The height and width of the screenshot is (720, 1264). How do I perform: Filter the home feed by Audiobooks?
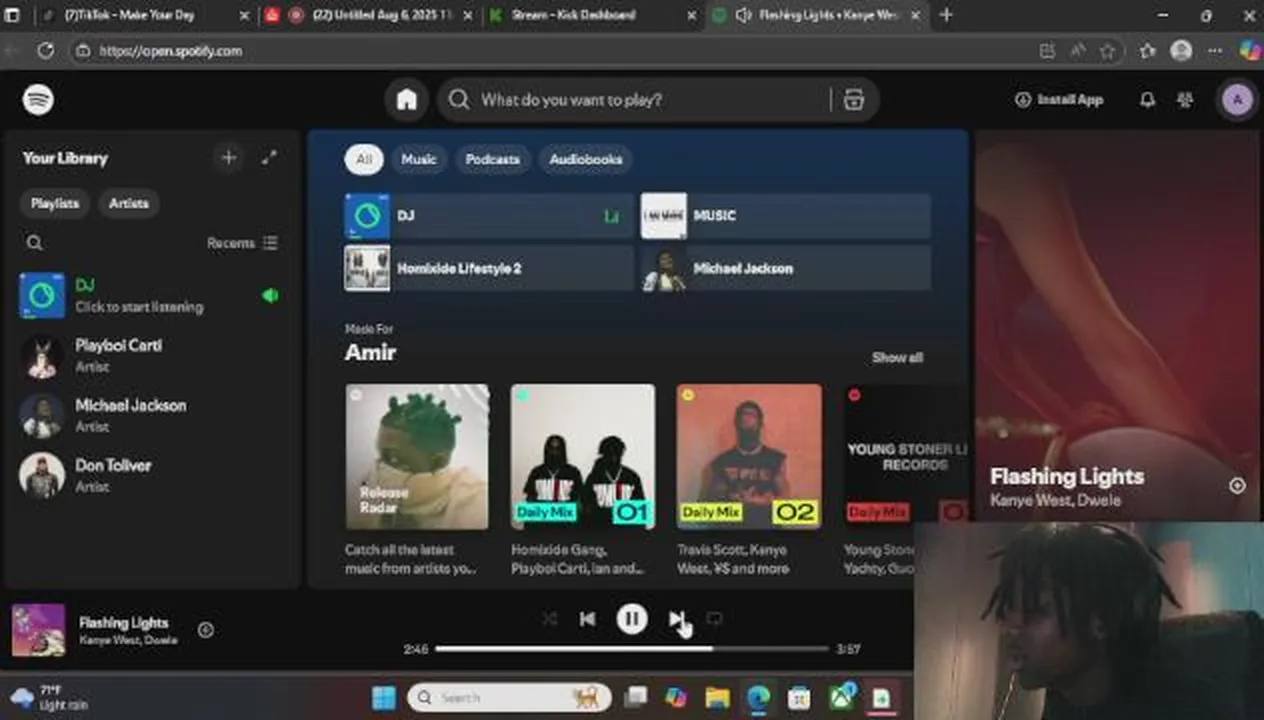[x=586, y=159]
